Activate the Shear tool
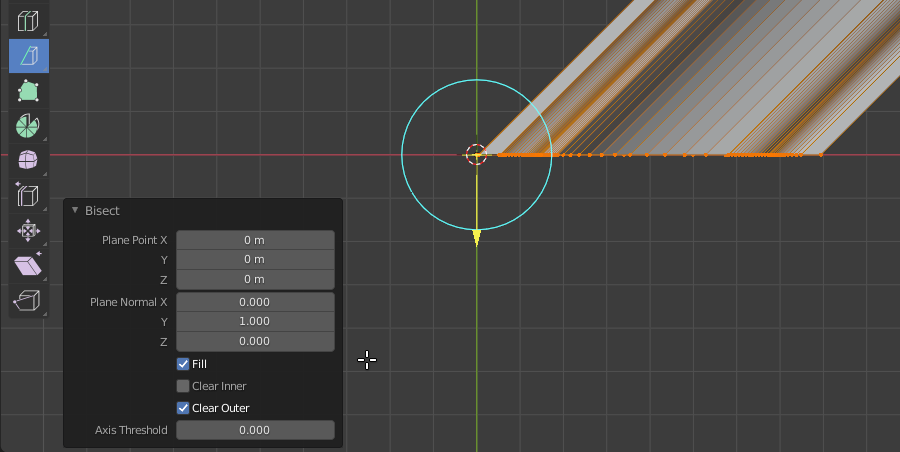 click(28, 265)
